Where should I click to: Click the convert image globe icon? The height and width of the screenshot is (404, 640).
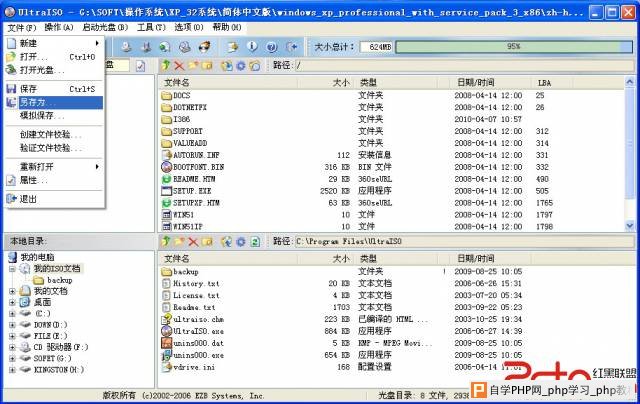(x=165, y=47)
